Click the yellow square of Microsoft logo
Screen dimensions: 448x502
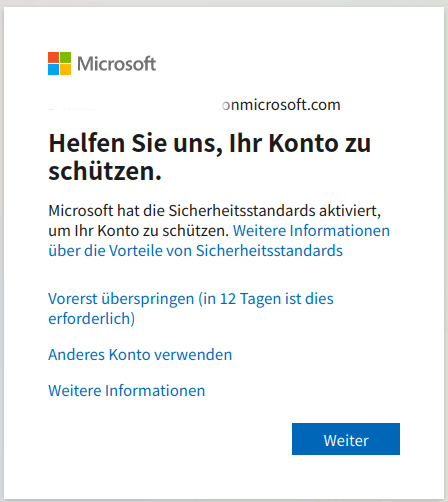coord(66,70)
